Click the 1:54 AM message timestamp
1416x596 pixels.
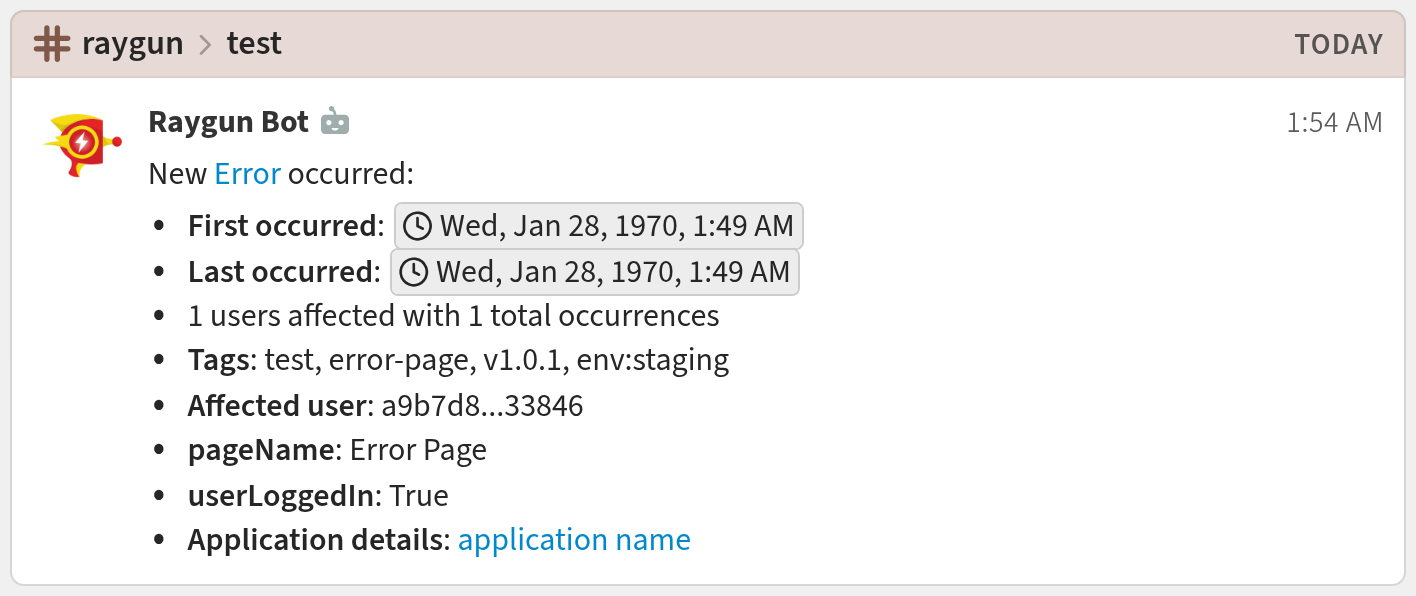(x=1334, y=122)
